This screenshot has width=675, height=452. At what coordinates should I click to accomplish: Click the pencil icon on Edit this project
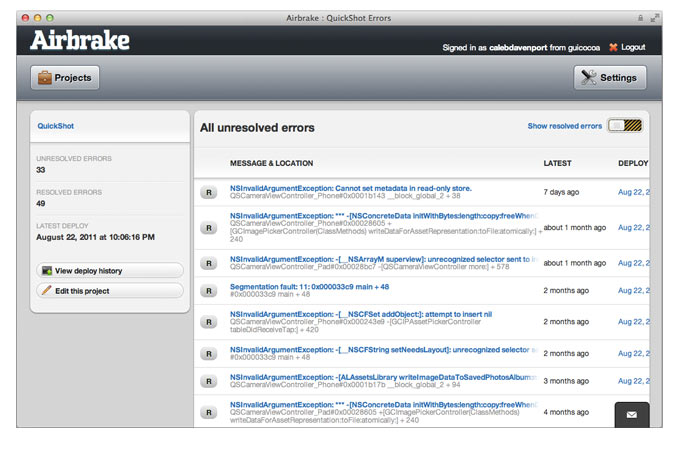[x=46, y=291]
